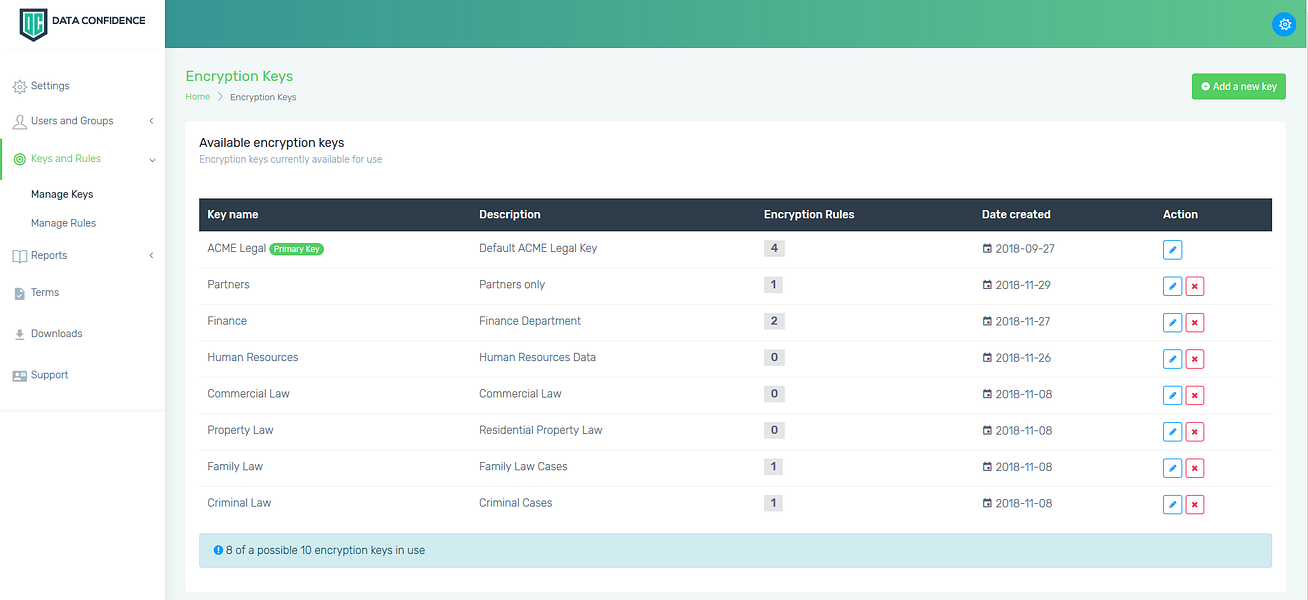Screen dimensions: 1308x600
Task: Click the Settings gear icon in sidebar
Action: point(20,87)
